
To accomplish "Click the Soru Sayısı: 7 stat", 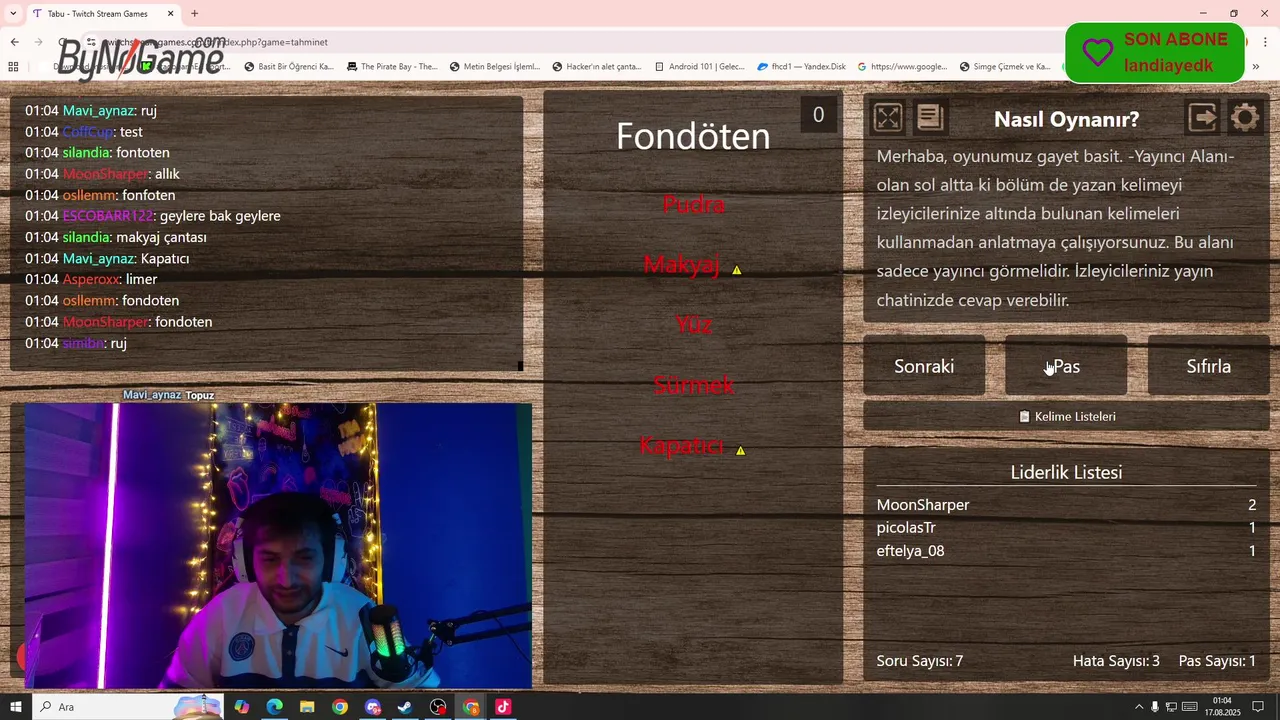I will pos(920,661).
